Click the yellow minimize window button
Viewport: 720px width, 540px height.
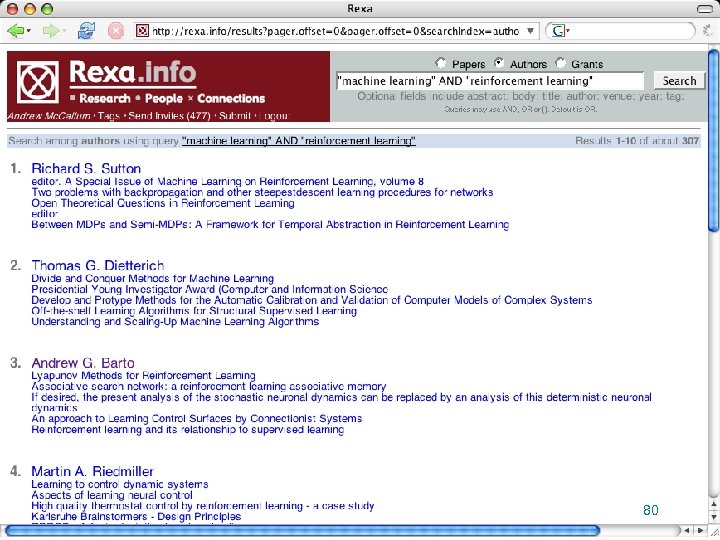(x=30, y=9)
